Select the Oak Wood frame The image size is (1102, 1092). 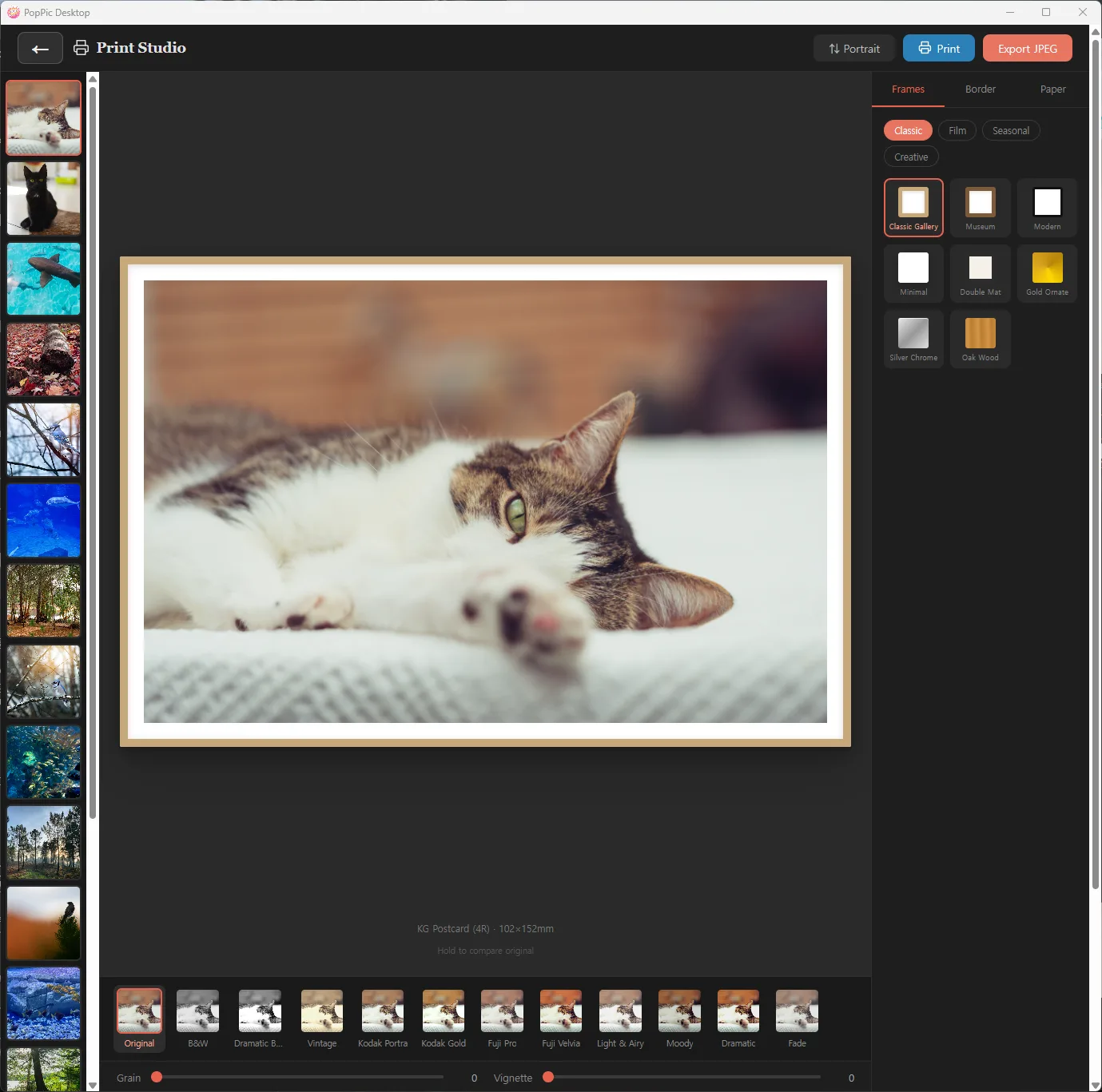981,339
